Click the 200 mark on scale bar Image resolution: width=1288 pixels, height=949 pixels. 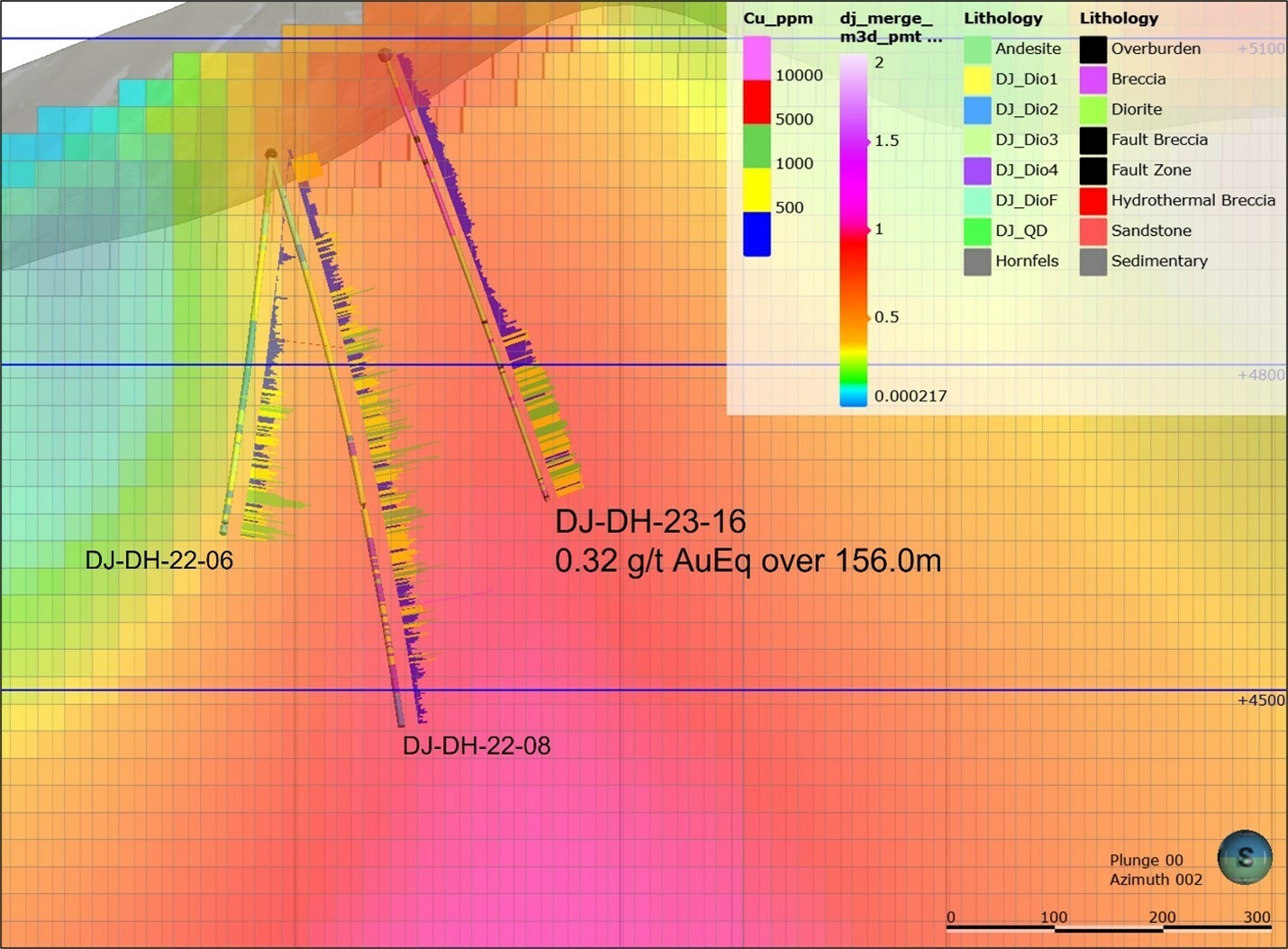(1162, 917)
